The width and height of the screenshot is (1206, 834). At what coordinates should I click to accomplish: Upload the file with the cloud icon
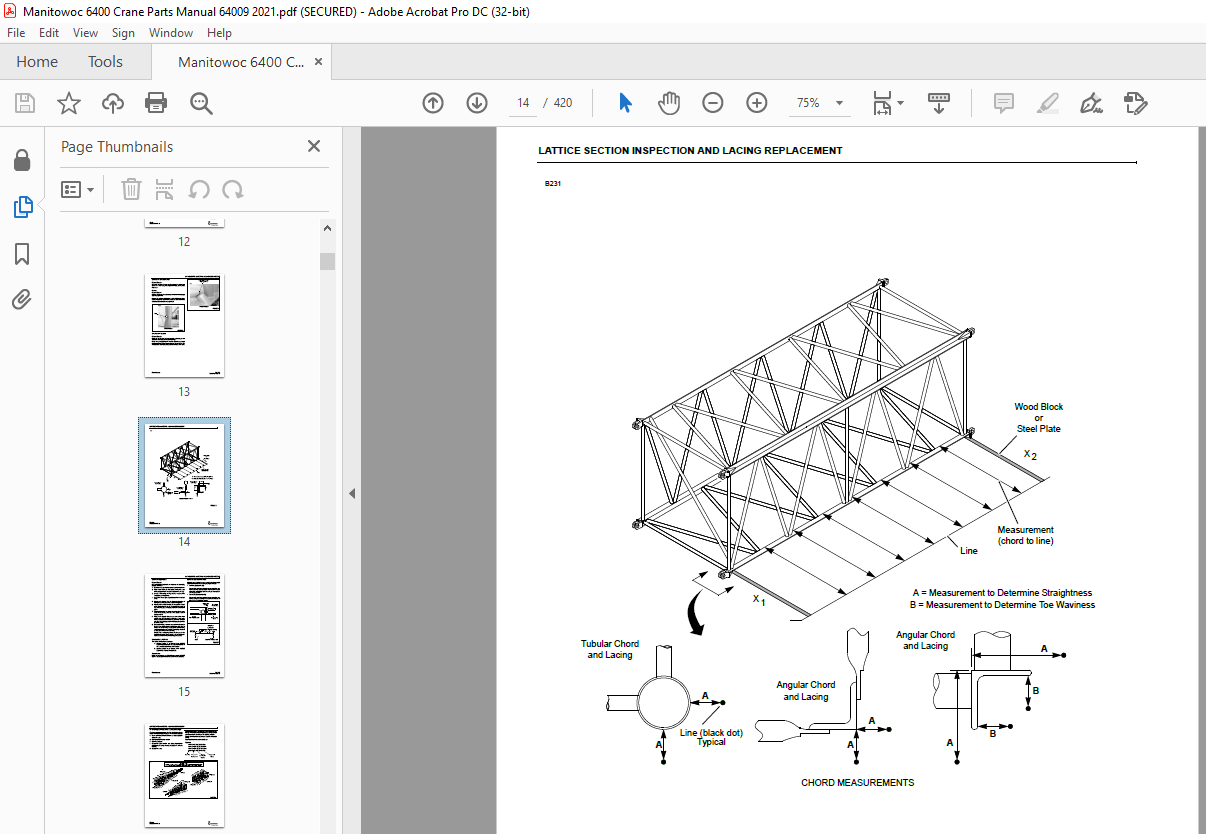[x=113, y=103]
